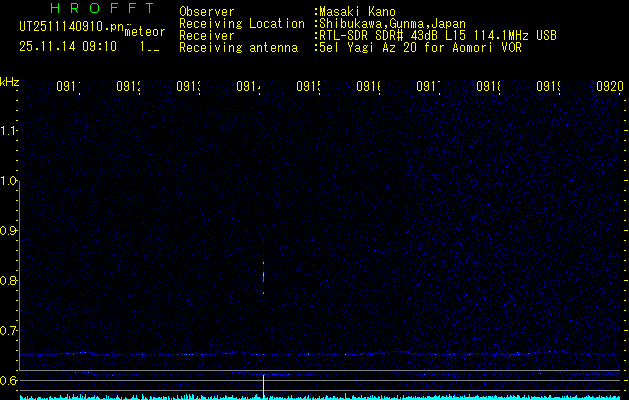Click the 'Receiver' field label
The height and width of the screenshot is (400, 629).
(207, 35)
